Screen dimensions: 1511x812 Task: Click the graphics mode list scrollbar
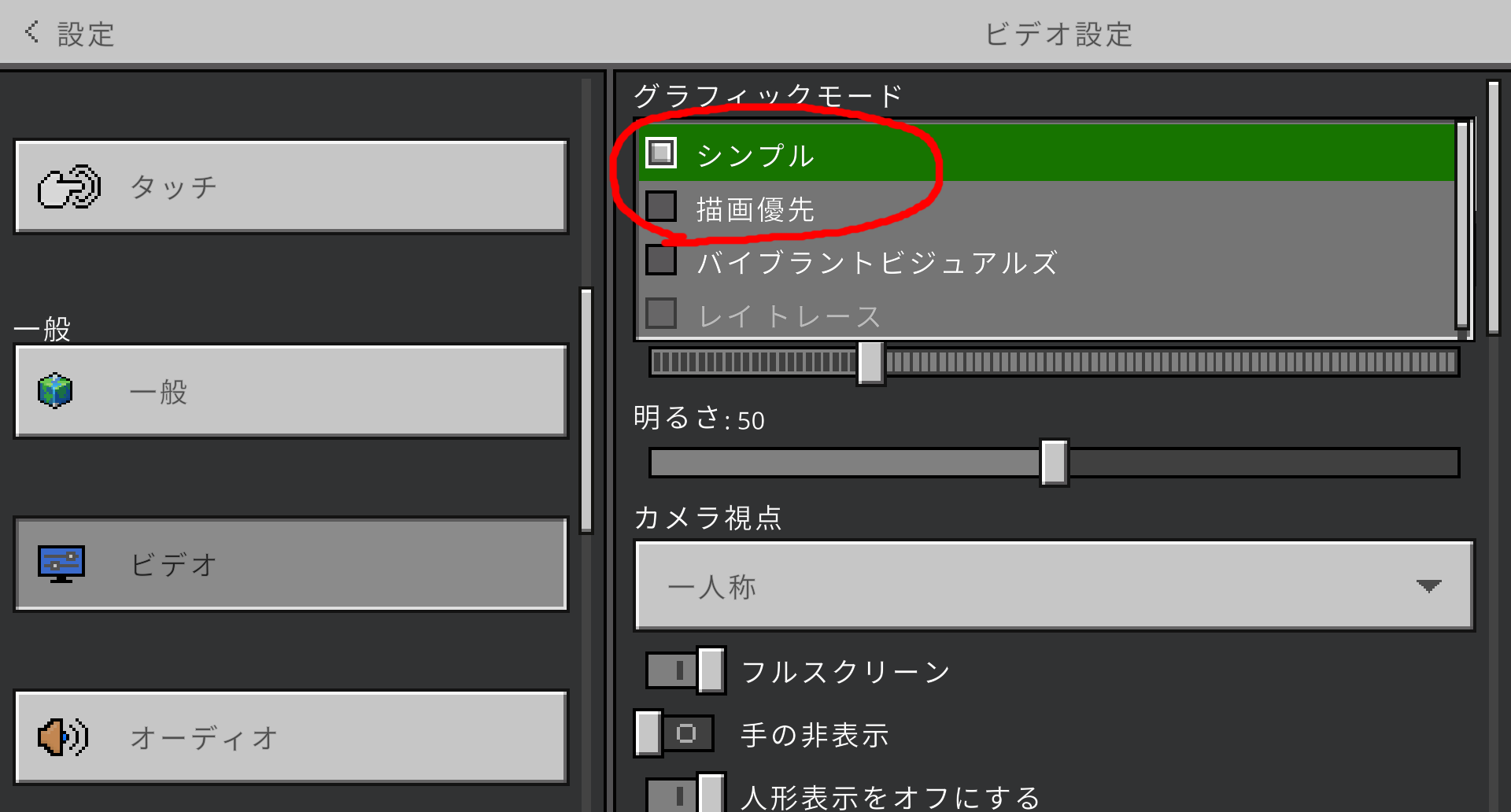(1462, 224)
